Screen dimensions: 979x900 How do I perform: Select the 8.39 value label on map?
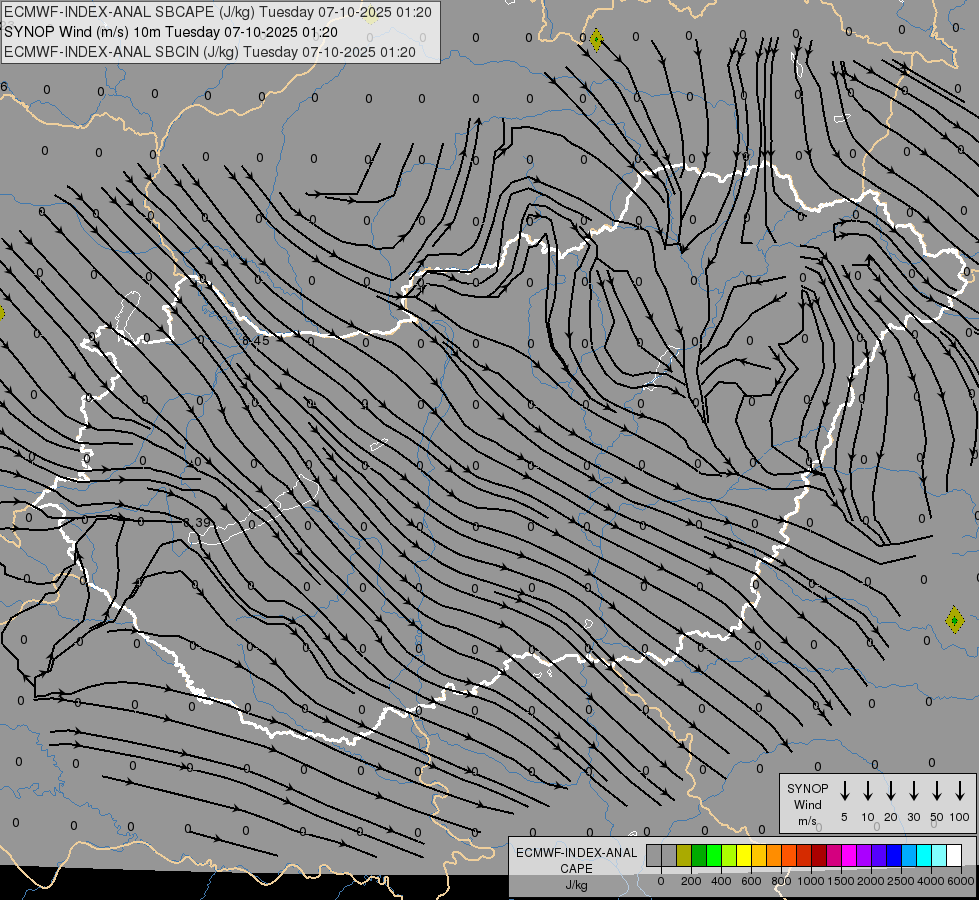197,523
